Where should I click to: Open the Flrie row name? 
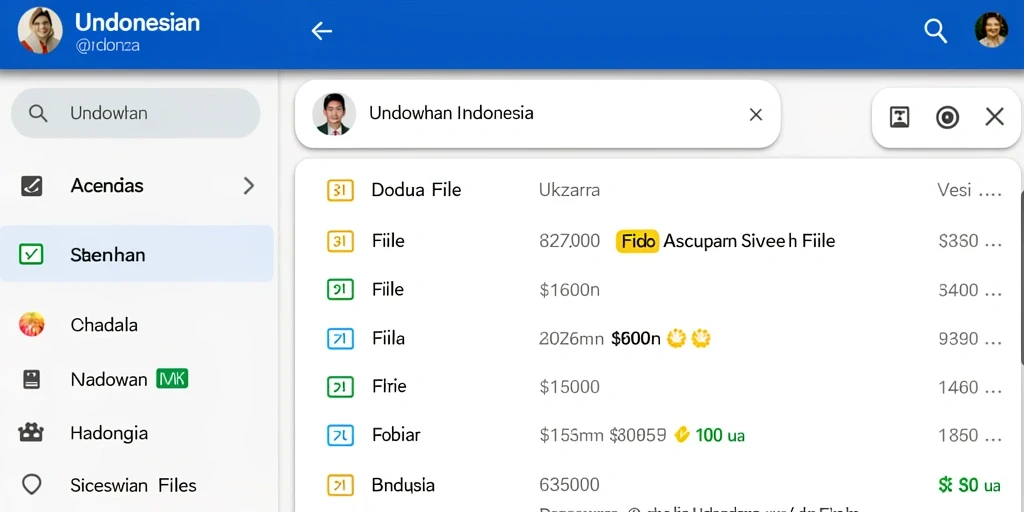(389, 387)
